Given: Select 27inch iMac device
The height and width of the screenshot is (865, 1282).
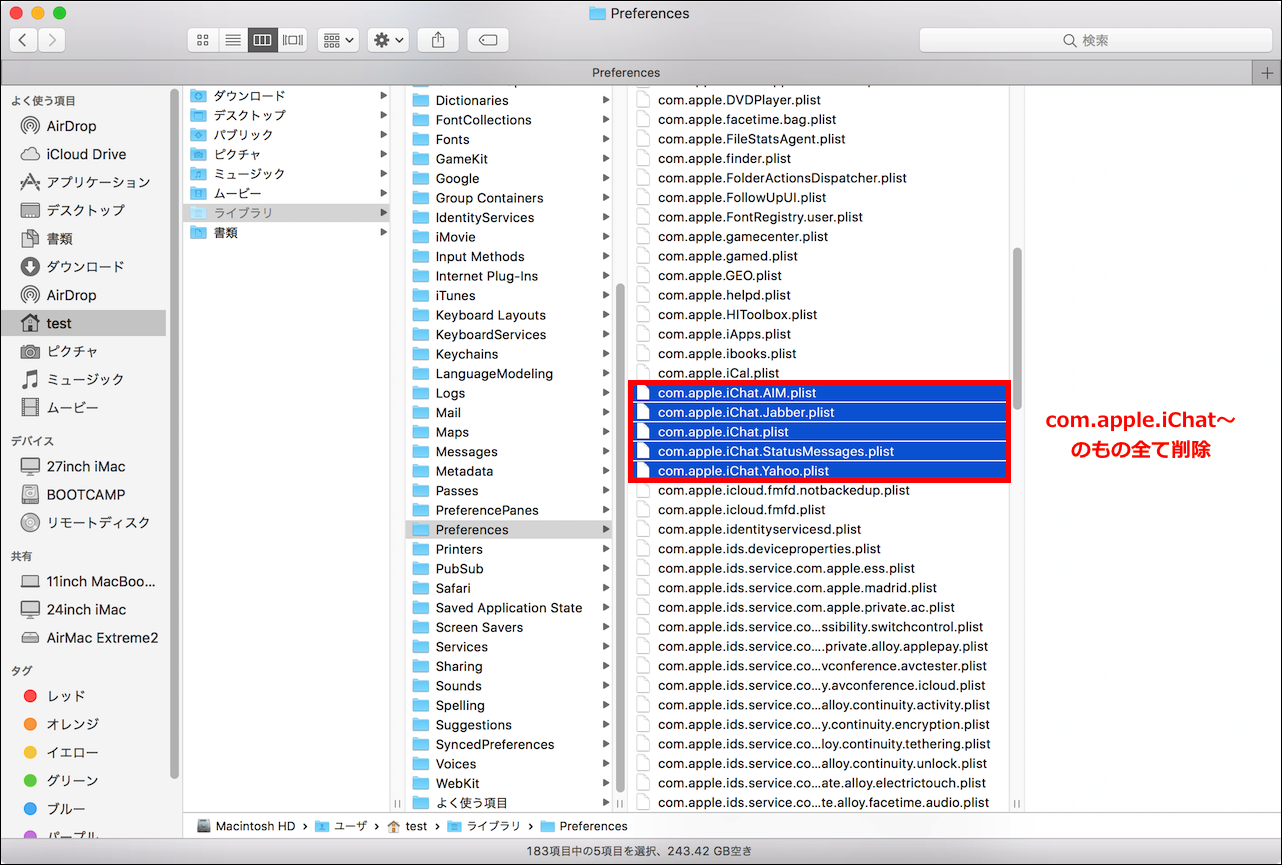Looking at the screenshot, I should pos(85,466).
